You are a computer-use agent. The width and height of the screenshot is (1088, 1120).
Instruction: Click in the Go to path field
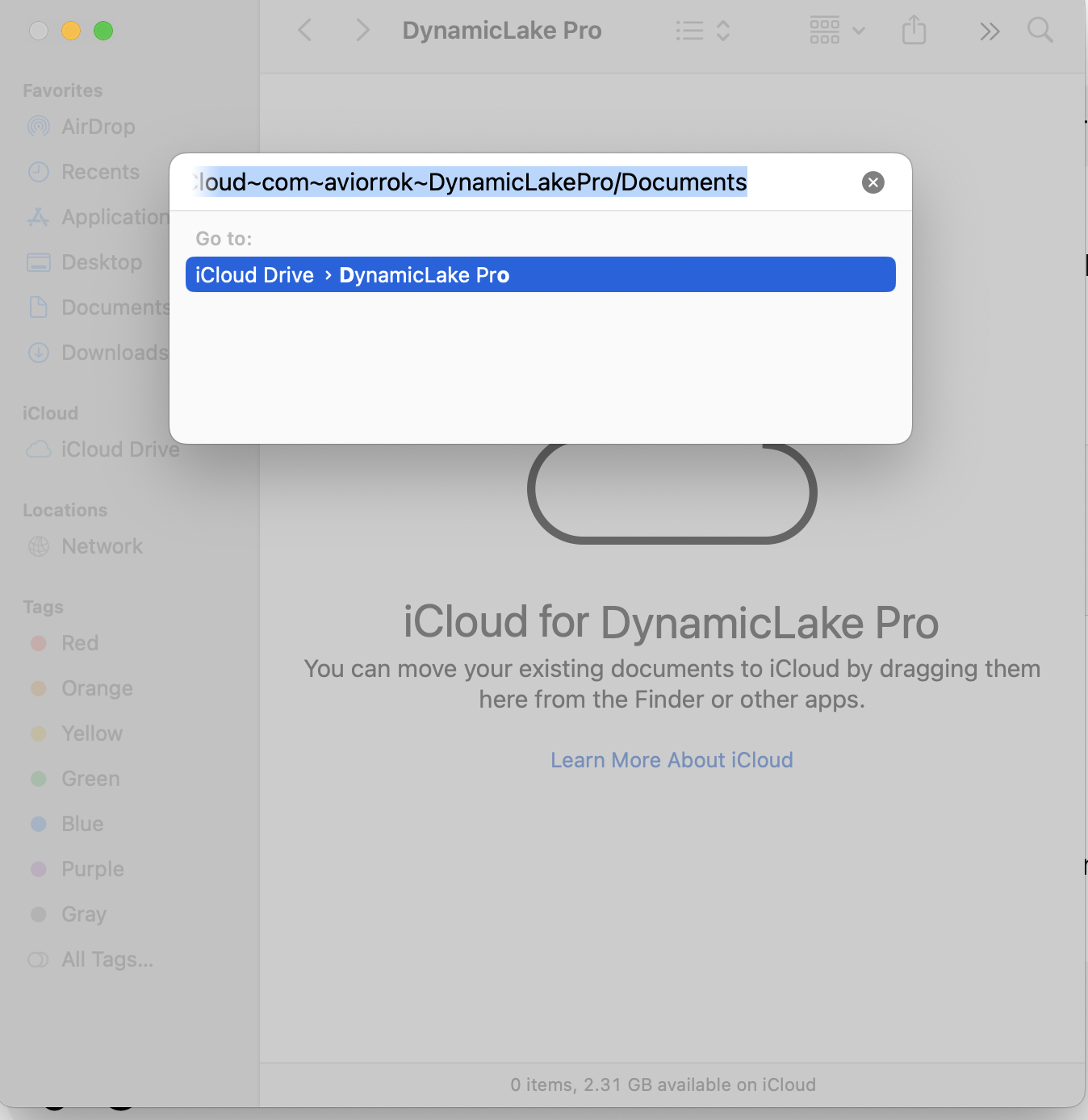coord(517,182)
